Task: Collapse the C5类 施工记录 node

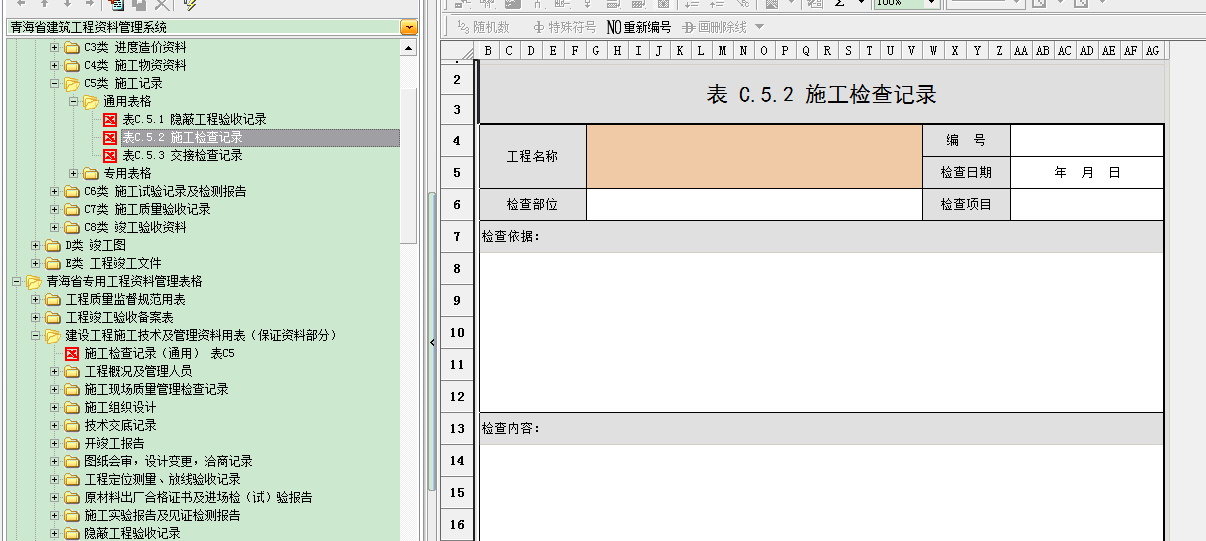Action: tap(55, 83)
